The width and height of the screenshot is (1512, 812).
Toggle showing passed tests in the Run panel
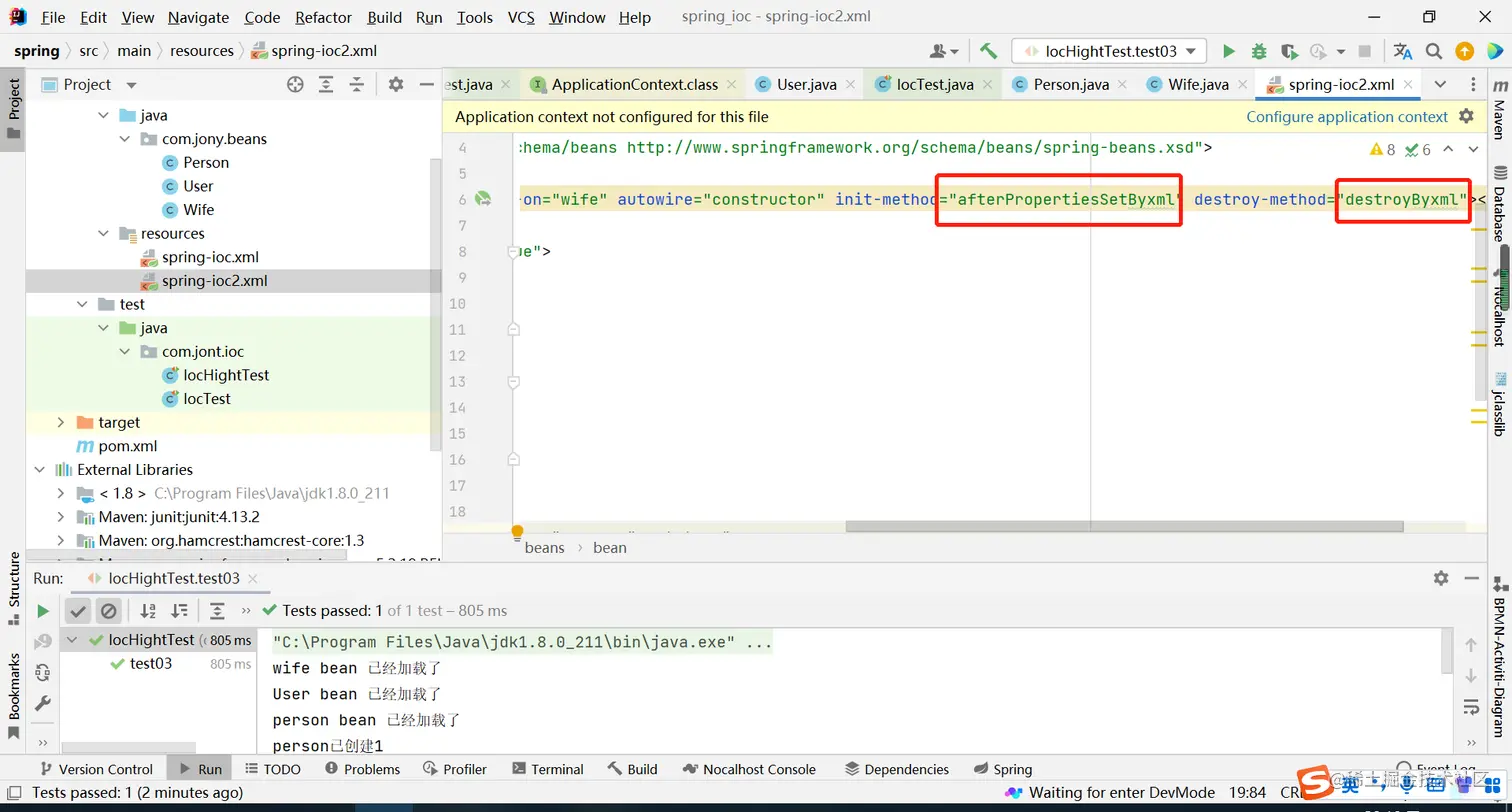click(78, 610)
